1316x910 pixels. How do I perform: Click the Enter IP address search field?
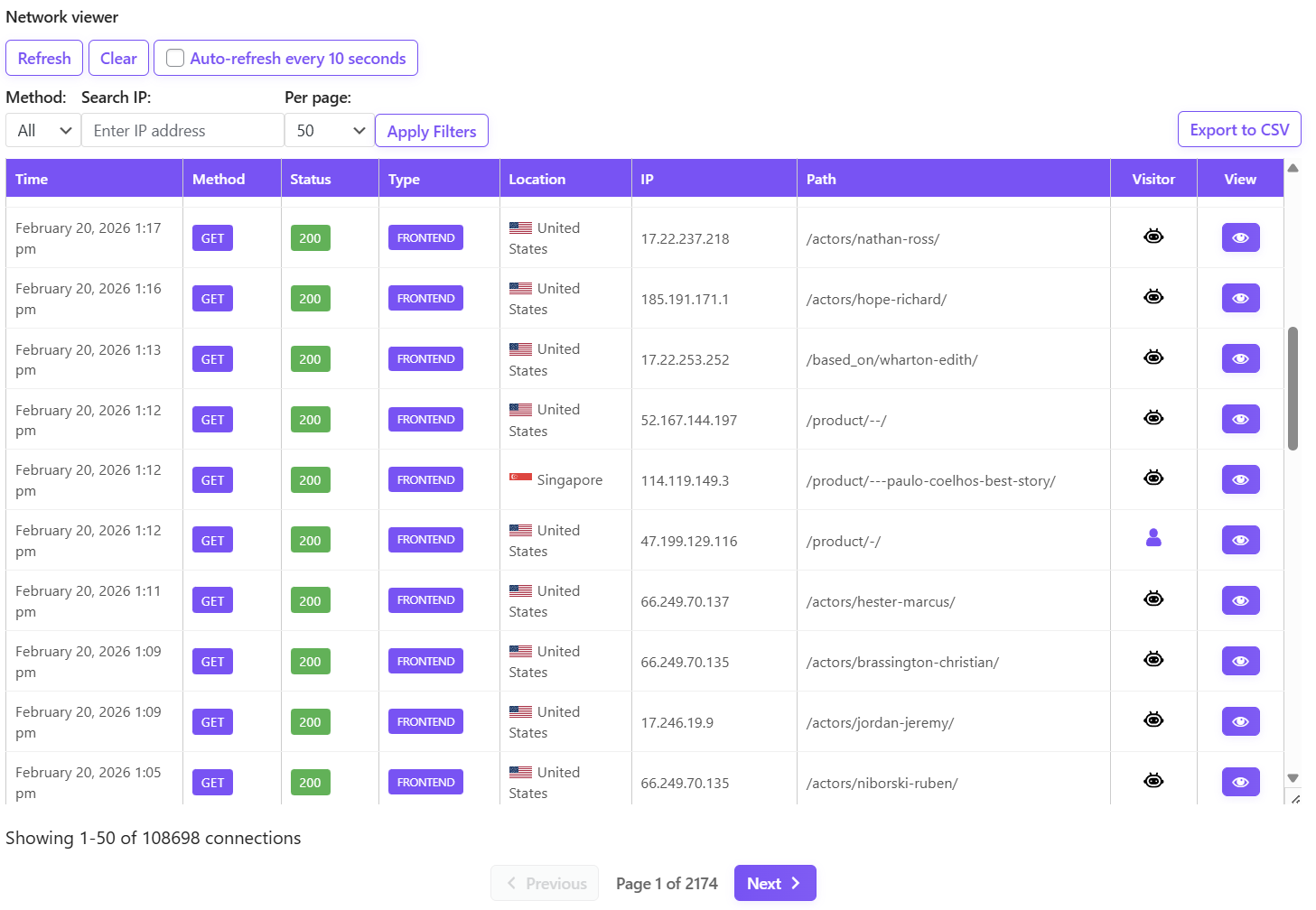pyautogui.click(x=182, y=130)
